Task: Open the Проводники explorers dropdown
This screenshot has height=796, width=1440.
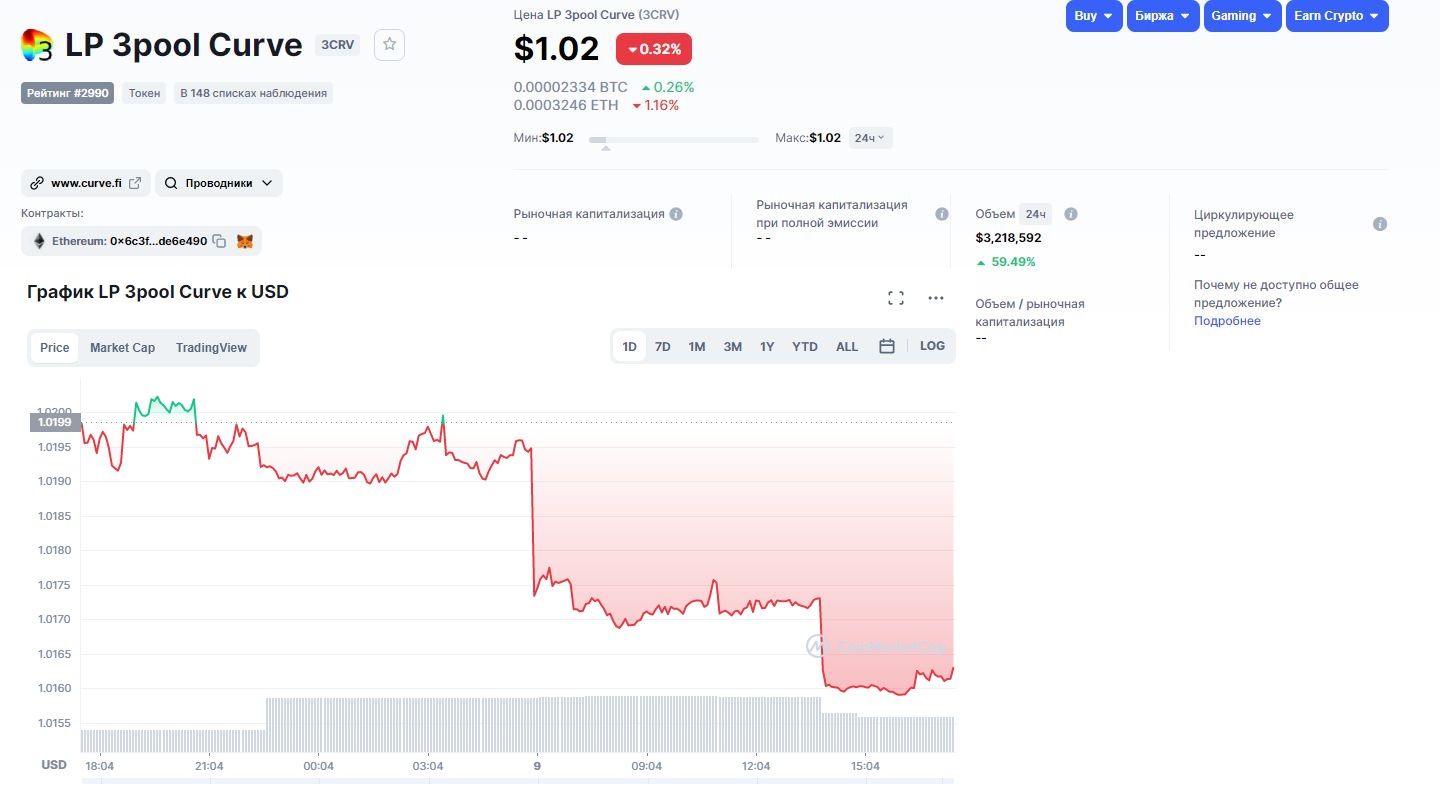Action: tap(219, 183)
